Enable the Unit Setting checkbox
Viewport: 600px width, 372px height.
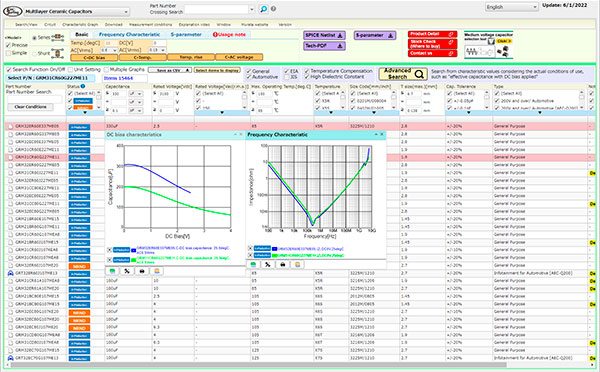tap(70, 70)
